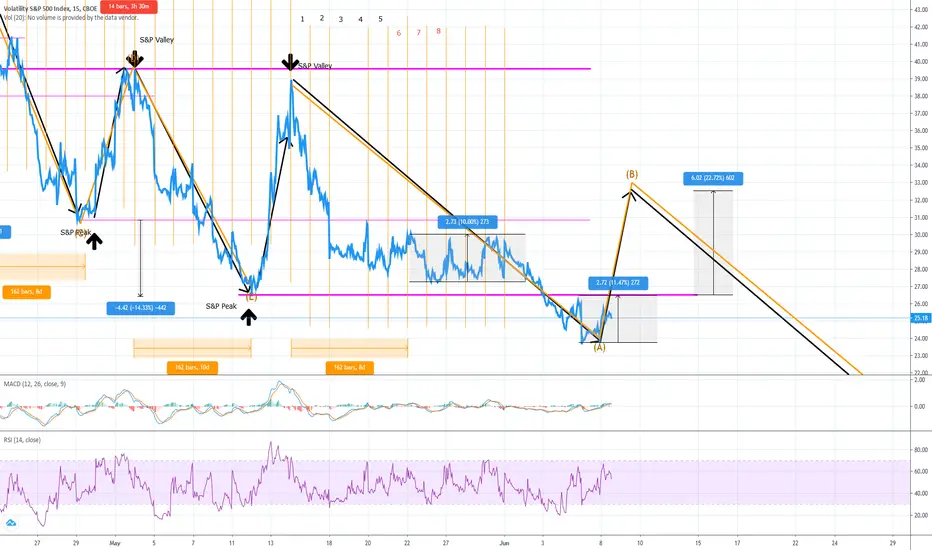The width and height of the screenshot is (932, 550).
Task: Click date 10 on the time axis
Action: click(x=640, y=543)
